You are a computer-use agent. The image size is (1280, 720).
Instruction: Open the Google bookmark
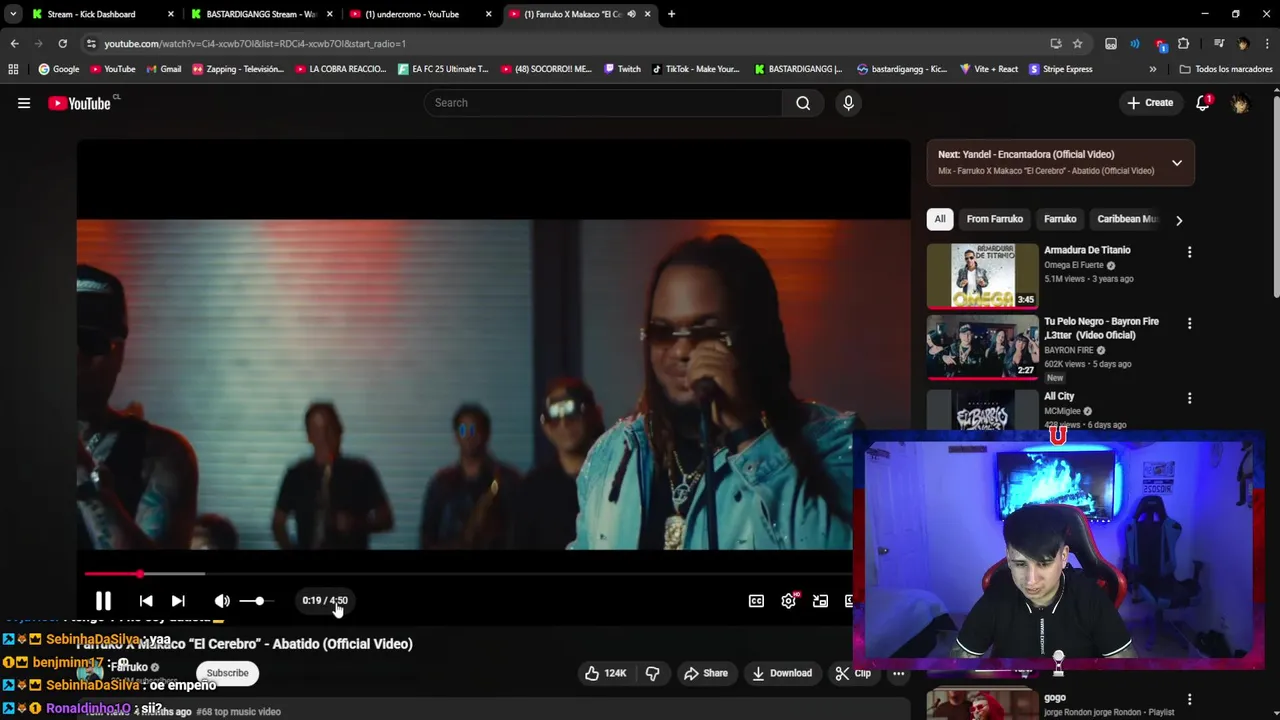(x=59, y=69)
